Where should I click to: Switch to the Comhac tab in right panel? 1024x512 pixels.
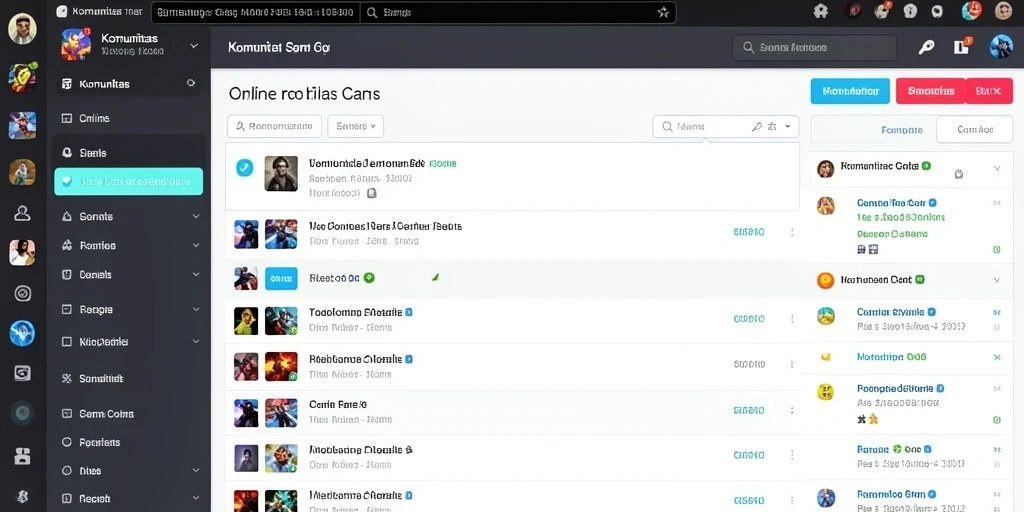pos(974,129)
